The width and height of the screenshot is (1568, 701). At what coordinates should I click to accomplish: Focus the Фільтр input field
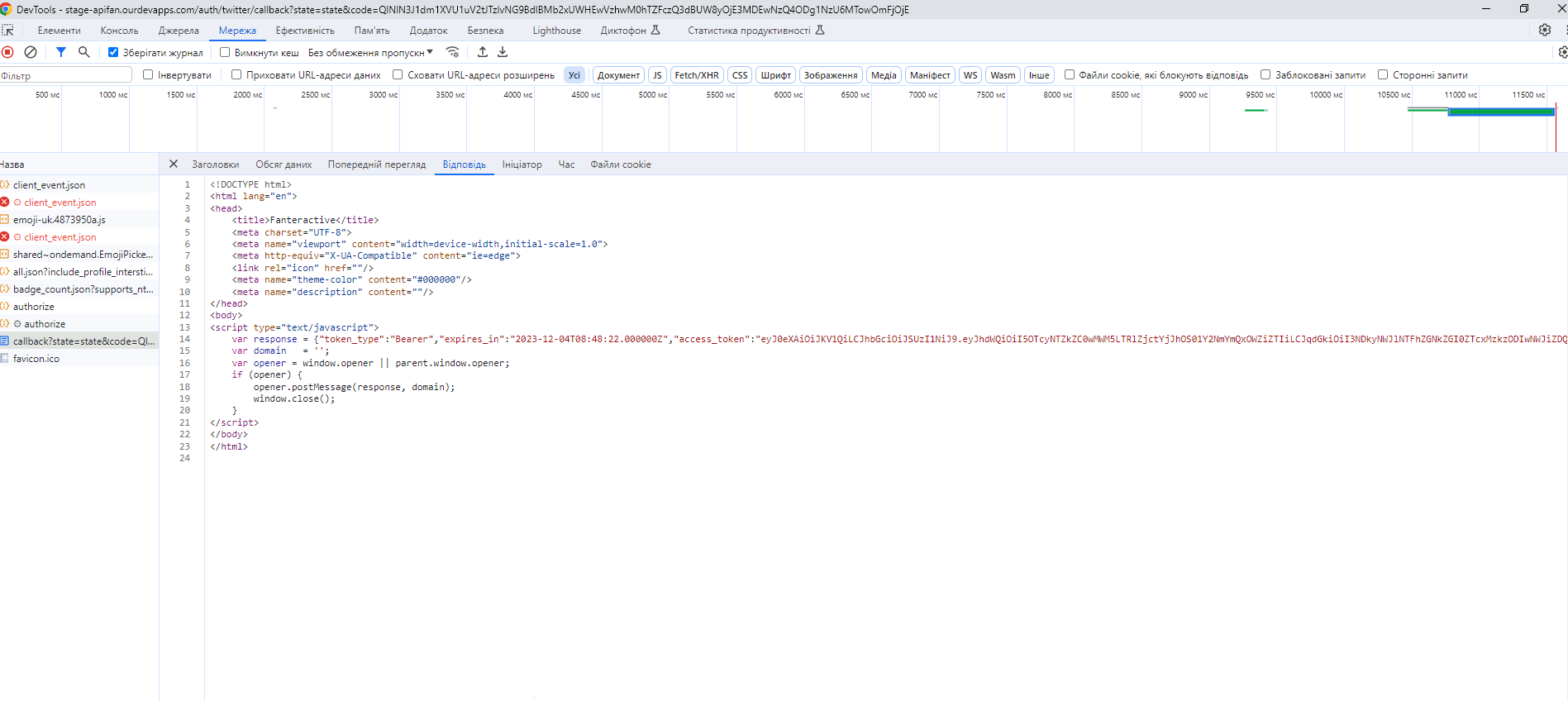tap(66, 75)
